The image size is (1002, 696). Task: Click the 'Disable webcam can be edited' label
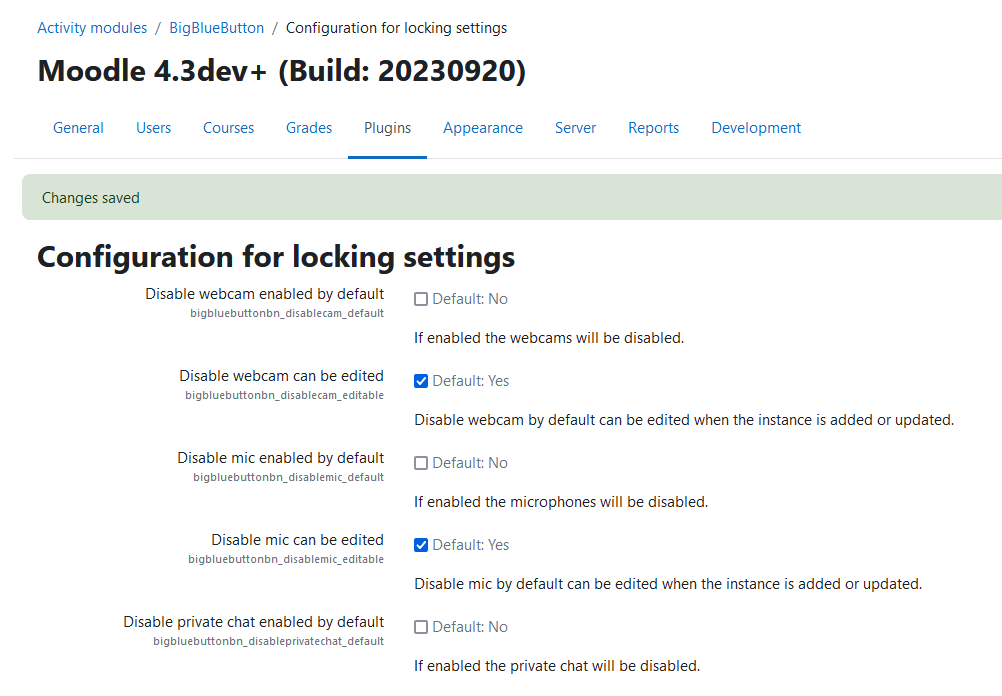pos(281,376)
